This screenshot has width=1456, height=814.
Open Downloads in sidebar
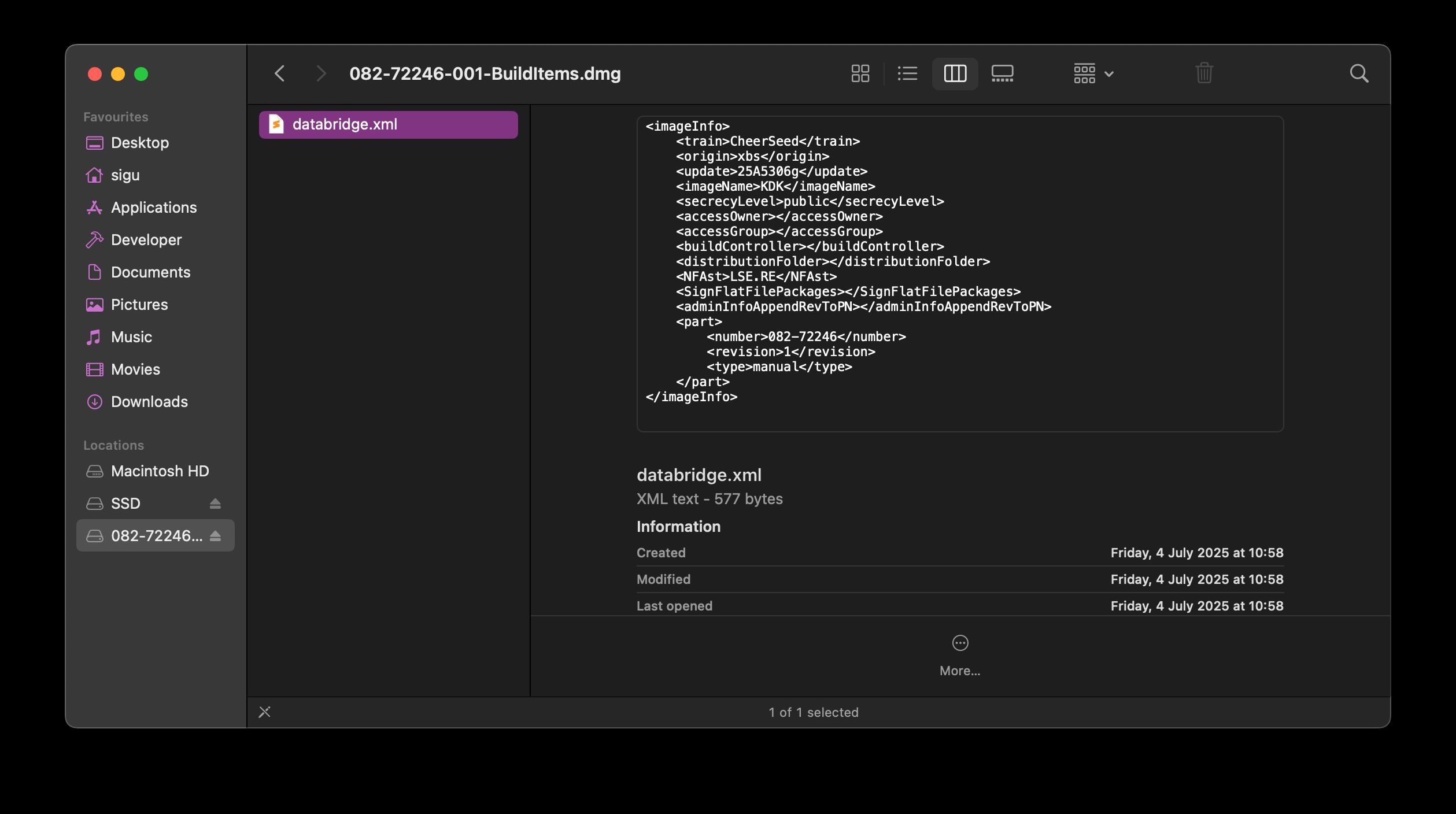pyautogui.click(x=149, y=402)
